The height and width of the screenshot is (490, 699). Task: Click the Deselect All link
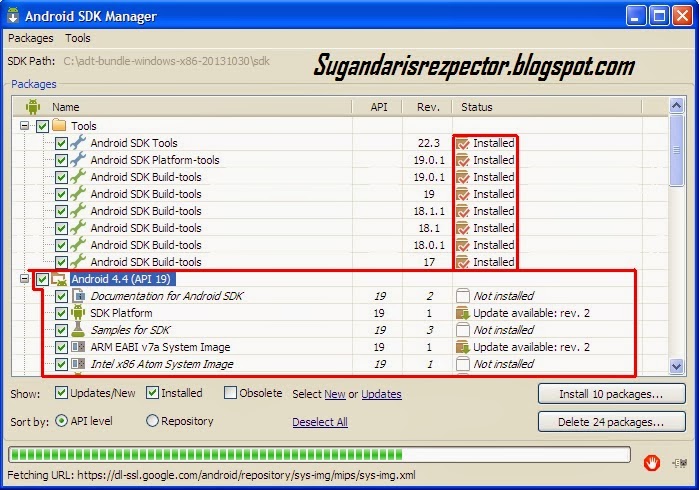pos(320,422)
